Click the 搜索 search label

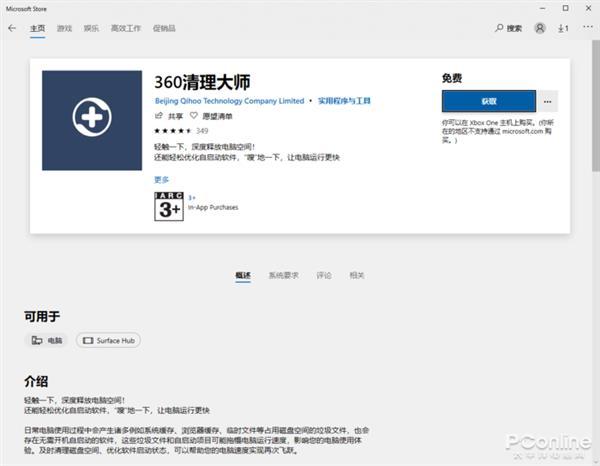coord(514,28)
